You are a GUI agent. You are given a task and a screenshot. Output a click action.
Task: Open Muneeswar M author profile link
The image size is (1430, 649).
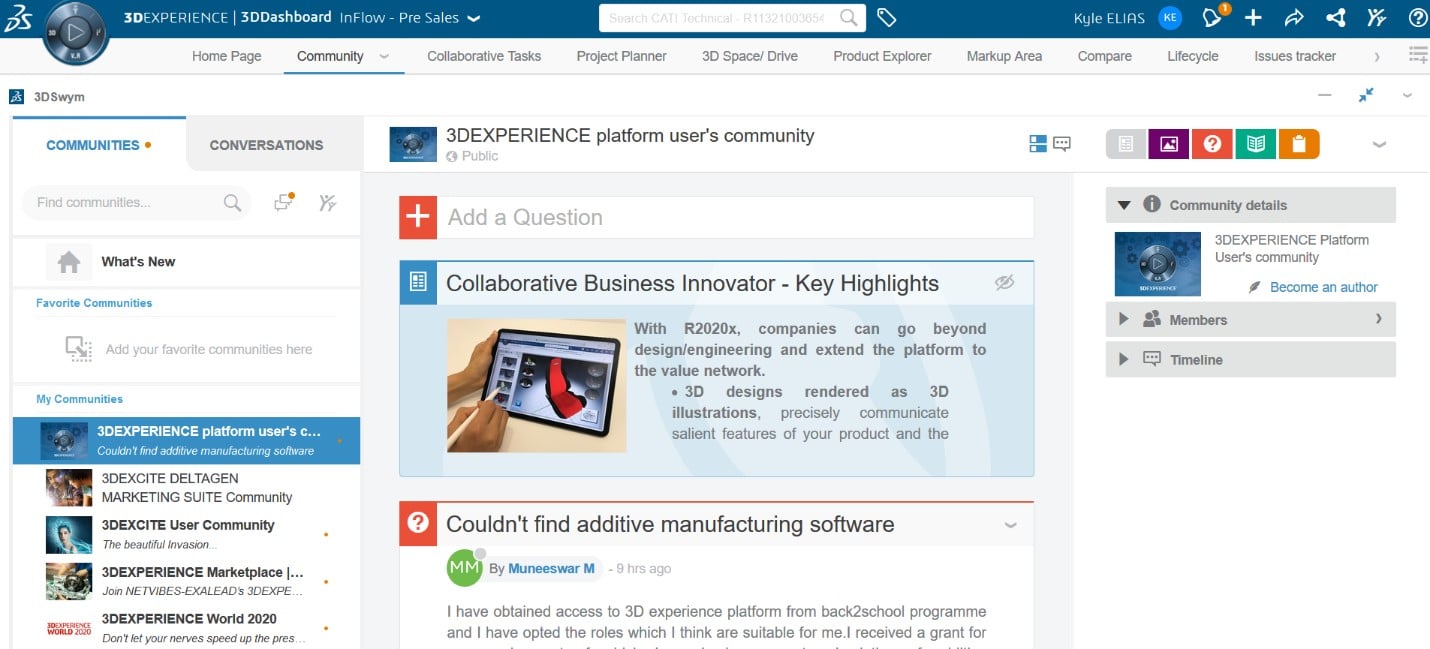pos(552,568)
